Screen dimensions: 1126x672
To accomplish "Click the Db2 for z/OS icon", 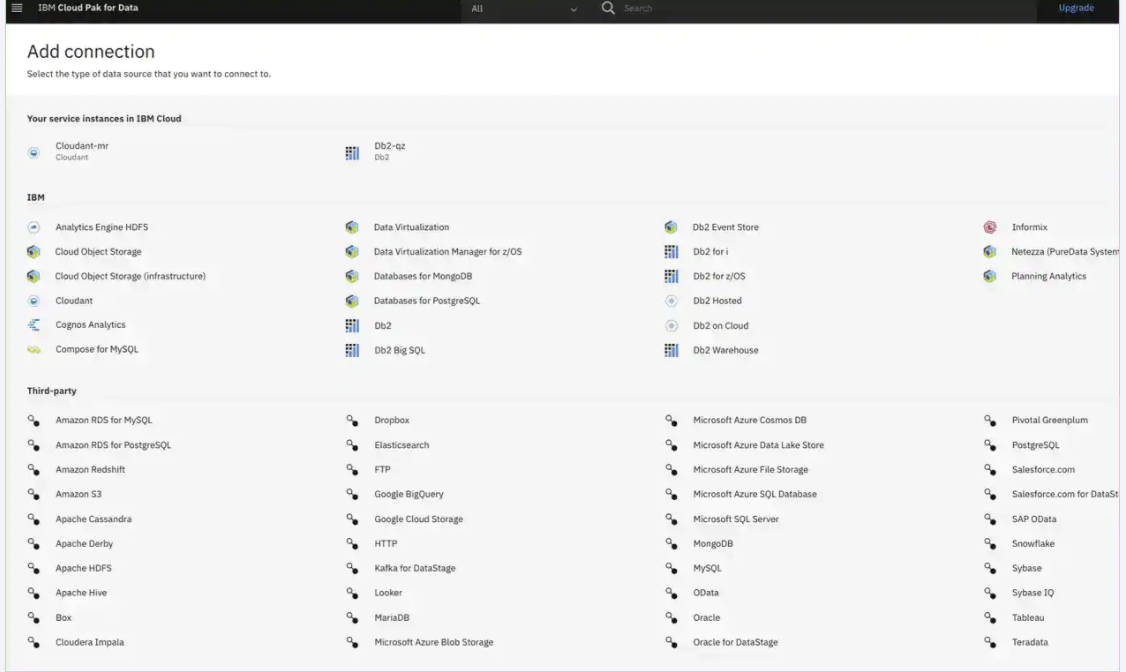I will [671, 276].
